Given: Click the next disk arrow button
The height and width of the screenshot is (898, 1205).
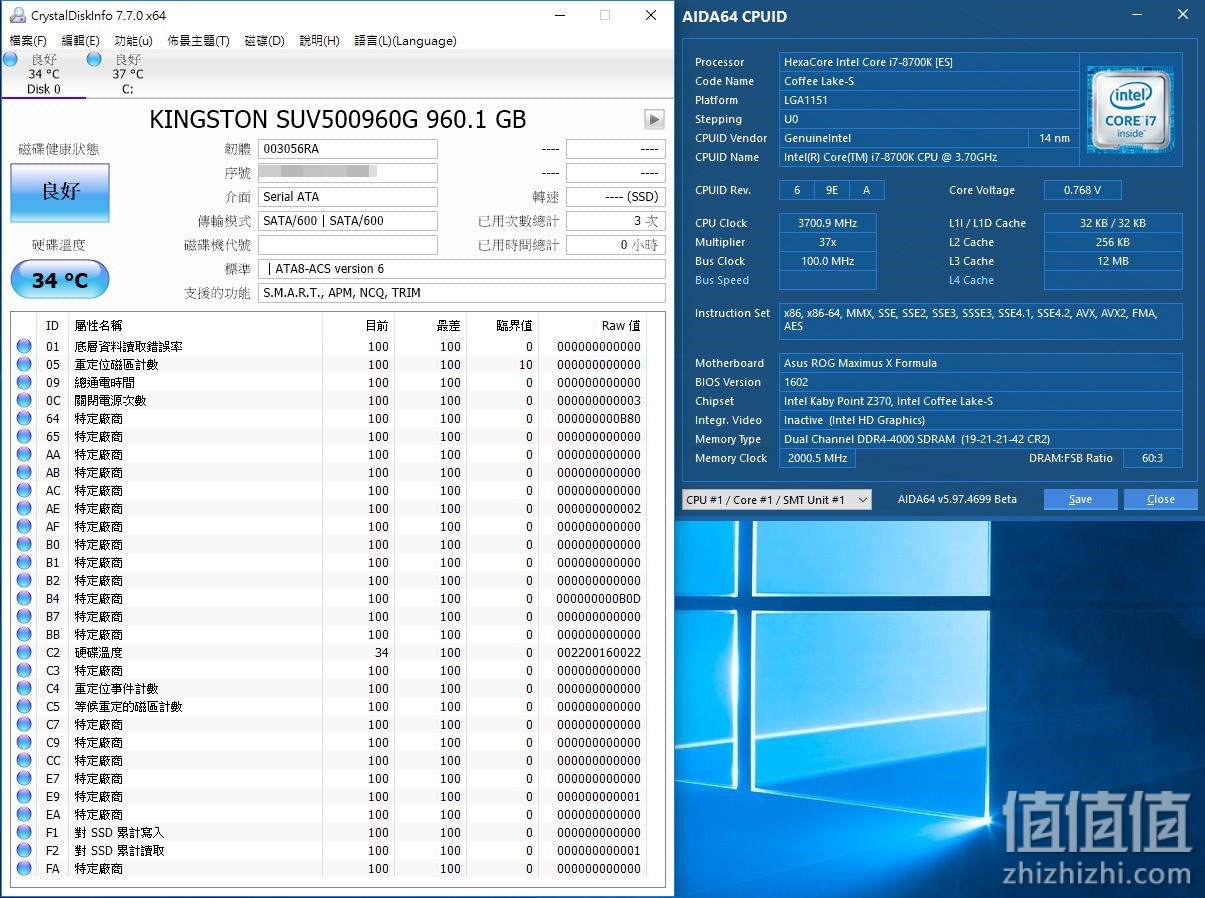Looking at the screenshot, I should pyautogui.click(x=654, y=120).
